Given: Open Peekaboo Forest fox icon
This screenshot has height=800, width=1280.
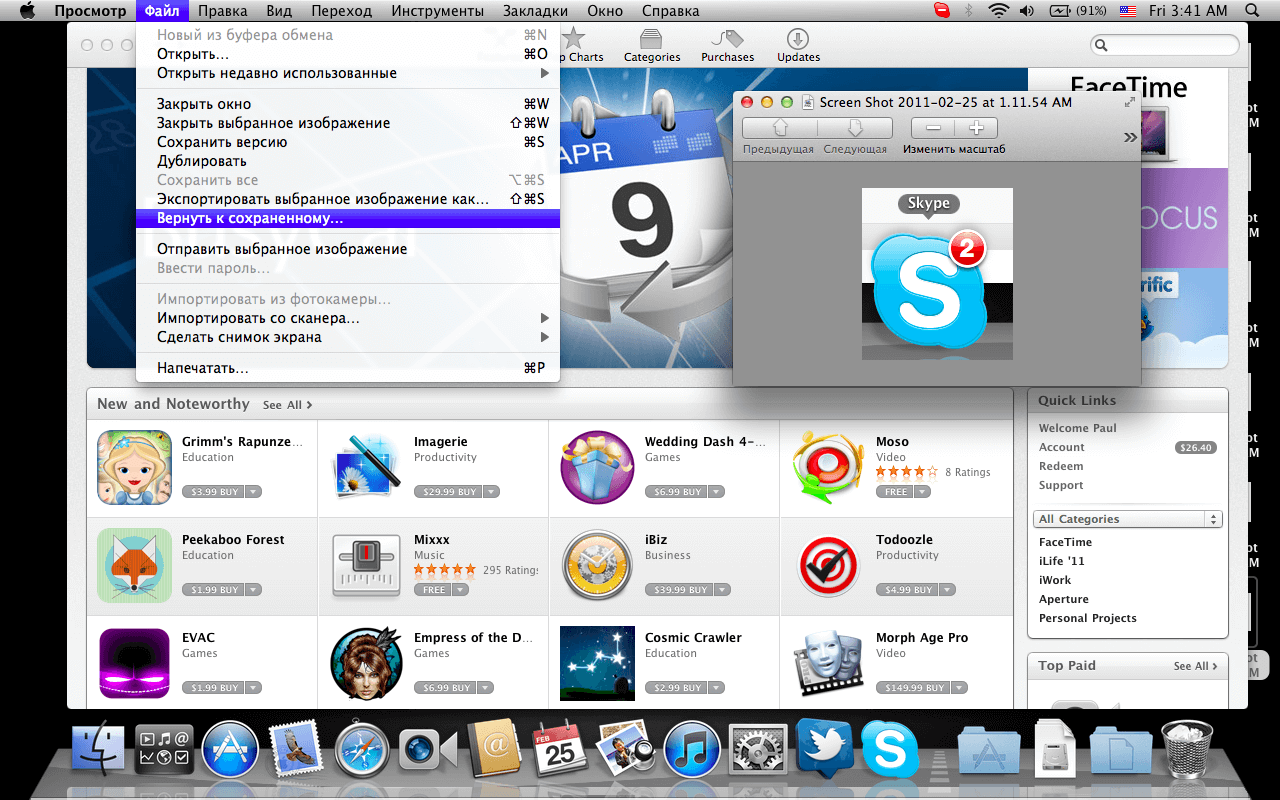Looking at the screenshot, I should point(135,565).
